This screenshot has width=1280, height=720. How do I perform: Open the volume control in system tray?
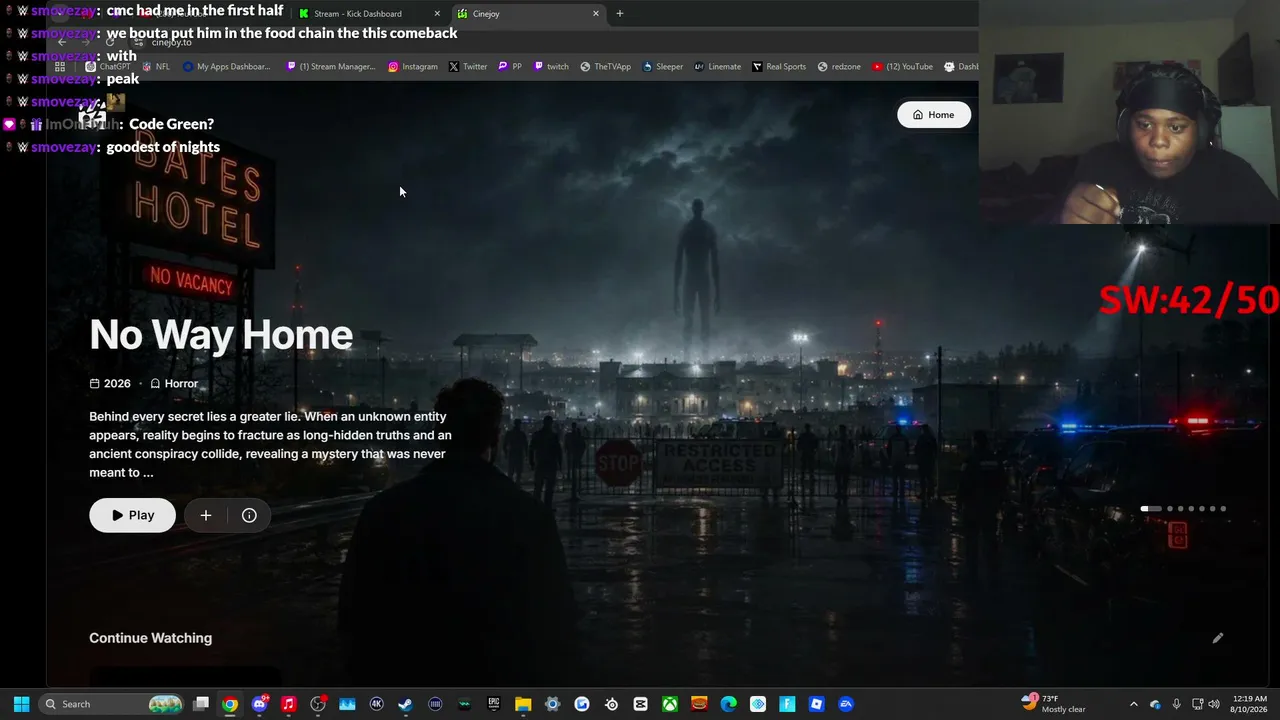pos(1214,704)
